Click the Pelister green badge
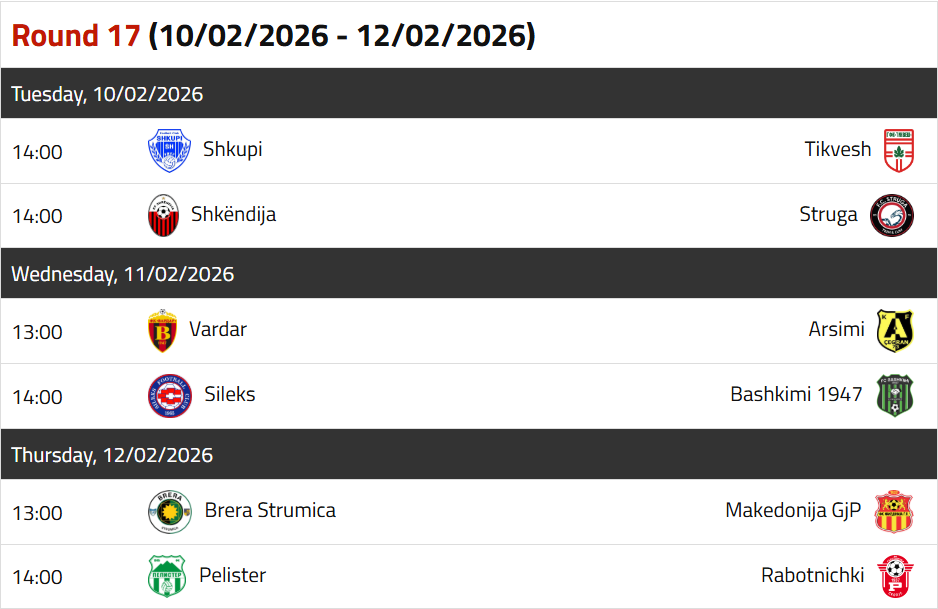Viewport: 938px width, 609px height. (167, 576)
